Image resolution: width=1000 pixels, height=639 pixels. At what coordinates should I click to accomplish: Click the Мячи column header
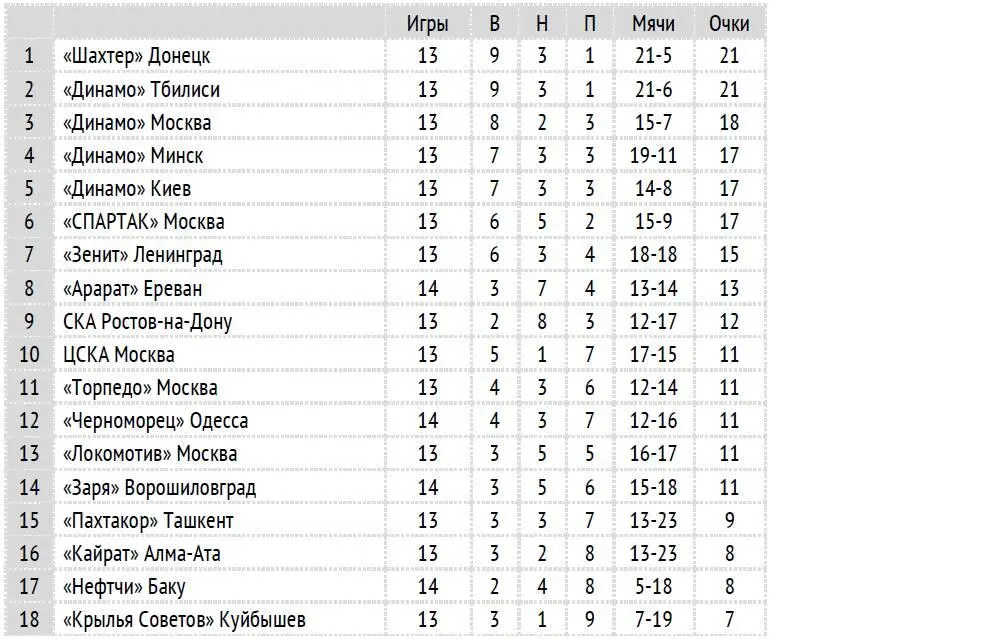point(653,24)
